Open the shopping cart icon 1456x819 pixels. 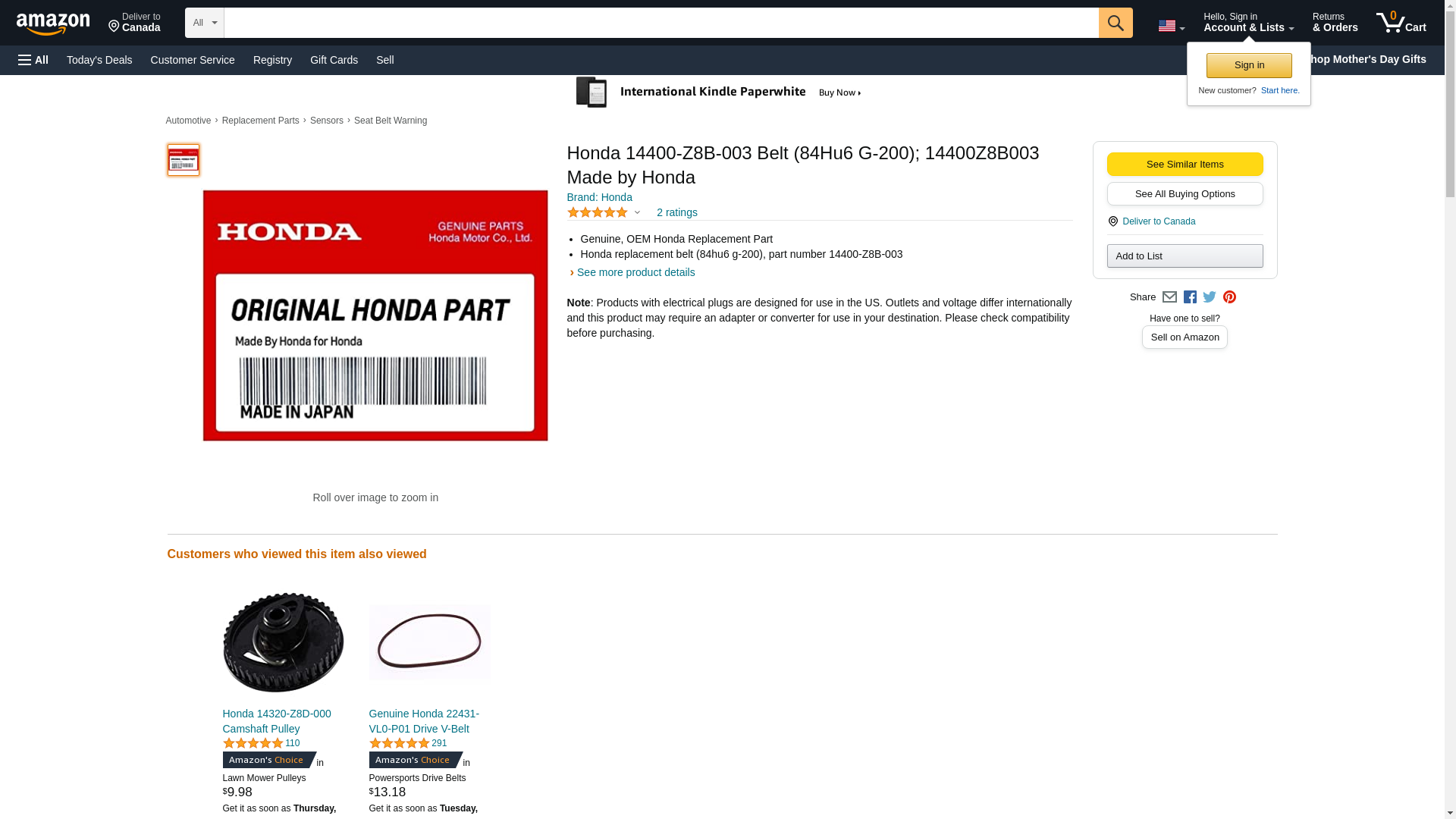coord(1401,22)
